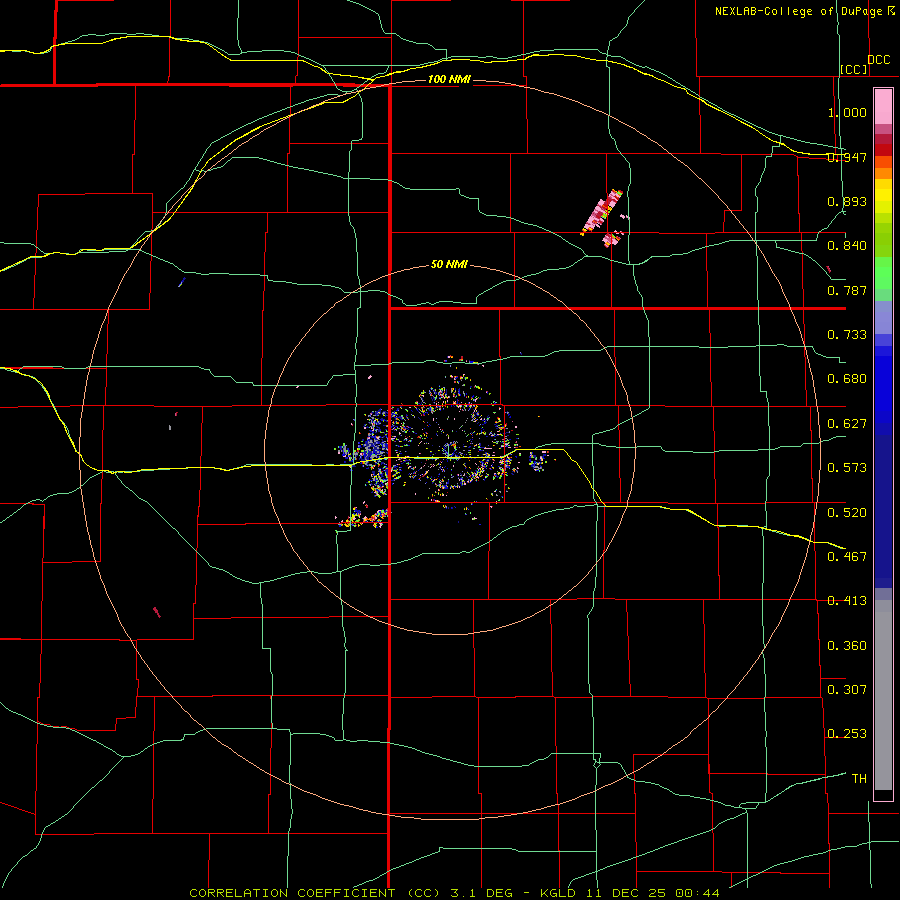Select the 0.573 scale value
The height and width of the screenshot is (900, 900).
(x=847, y=468)
